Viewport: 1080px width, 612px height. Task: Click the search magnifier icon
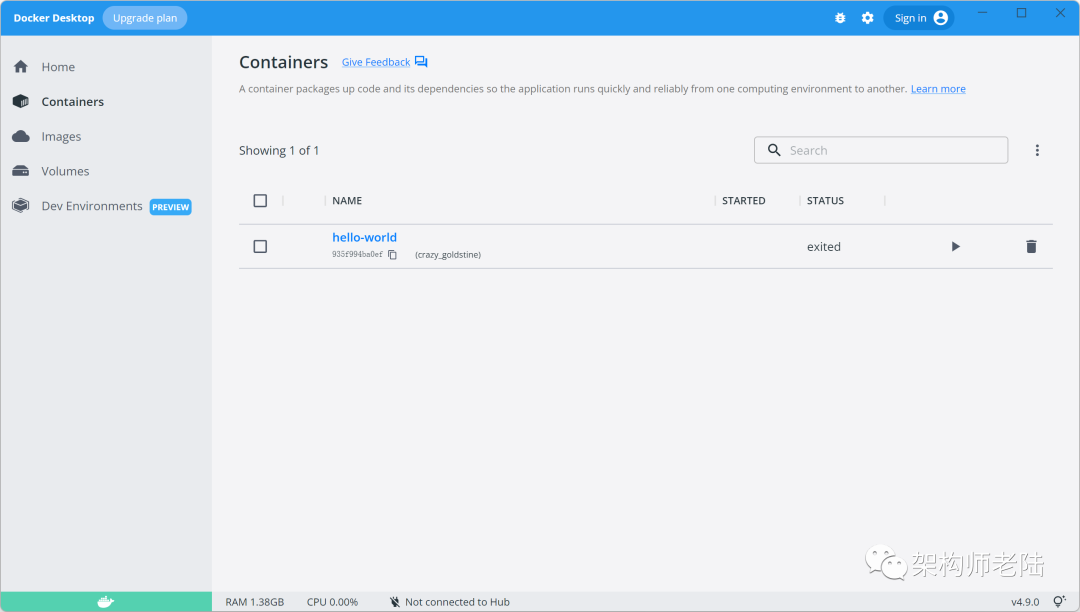774,150
